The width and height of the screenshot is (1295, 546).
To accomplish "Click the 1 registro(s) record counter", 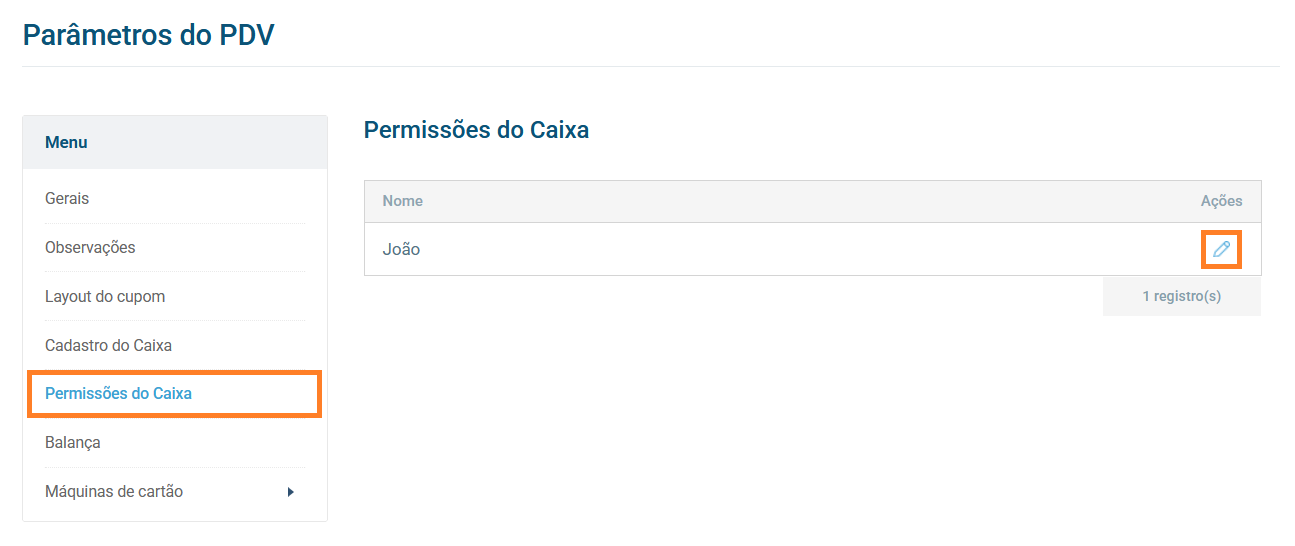I will pyautogui.click(x=1181, y=297).
